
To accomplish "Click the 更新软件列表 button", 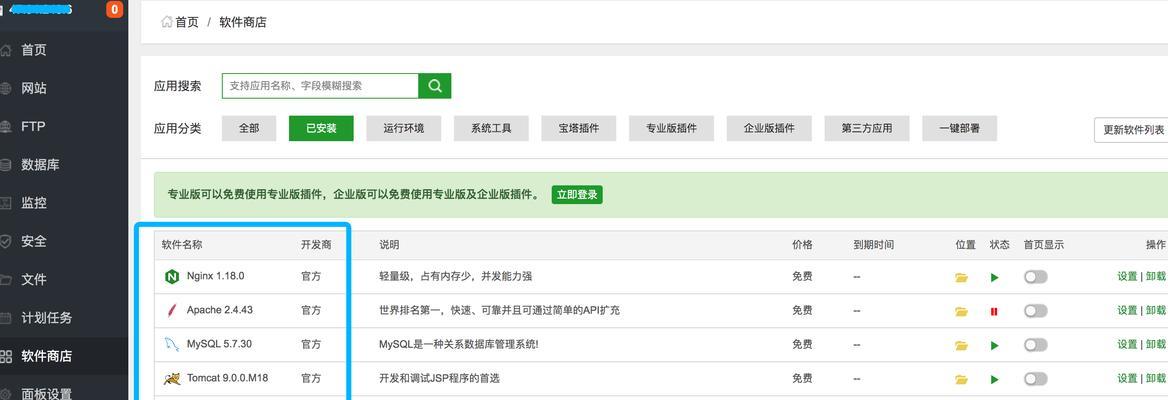I will tap(1131, 130).
